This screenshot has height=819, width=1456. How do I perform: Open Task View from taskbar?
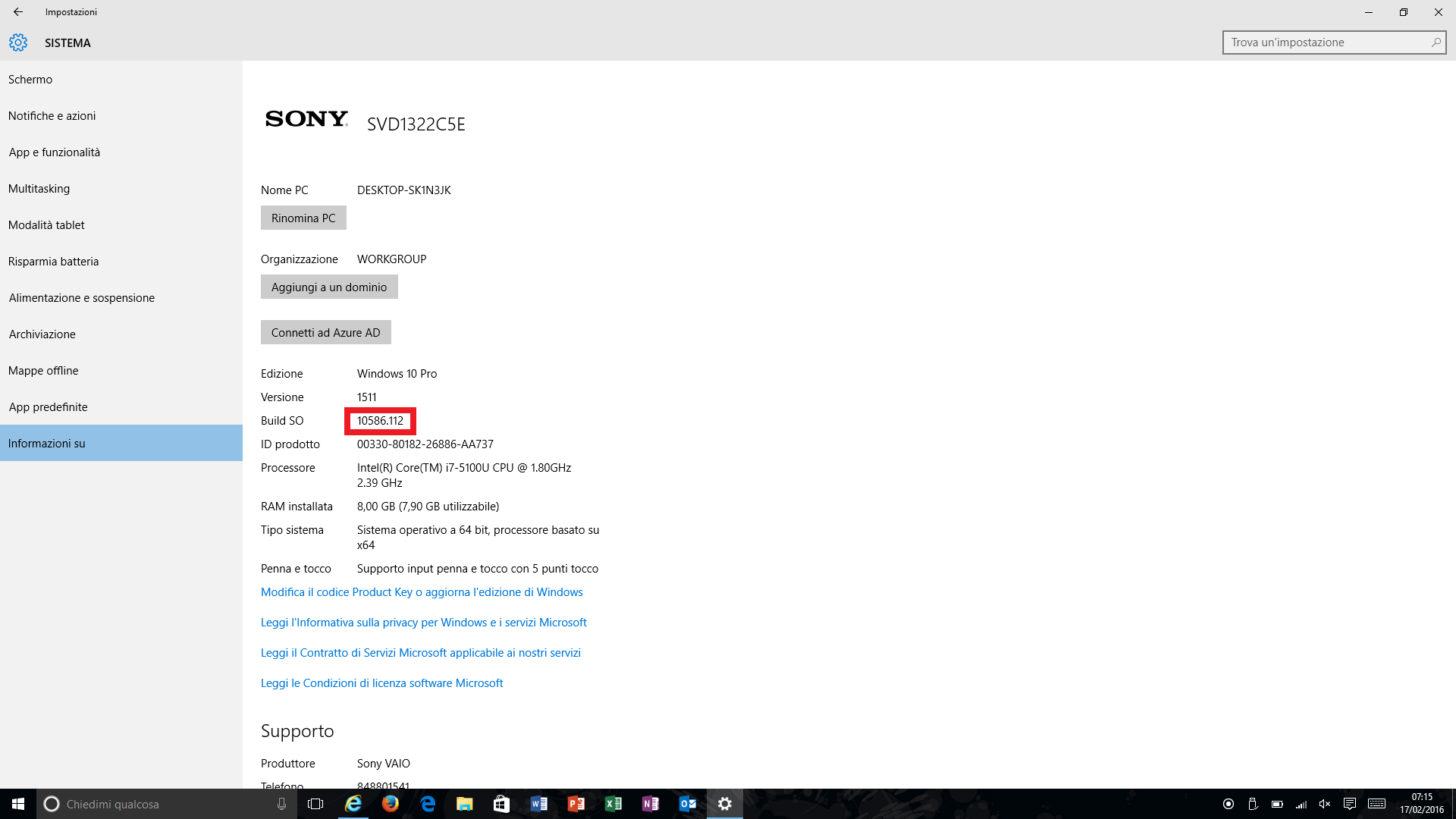(315, 804)
